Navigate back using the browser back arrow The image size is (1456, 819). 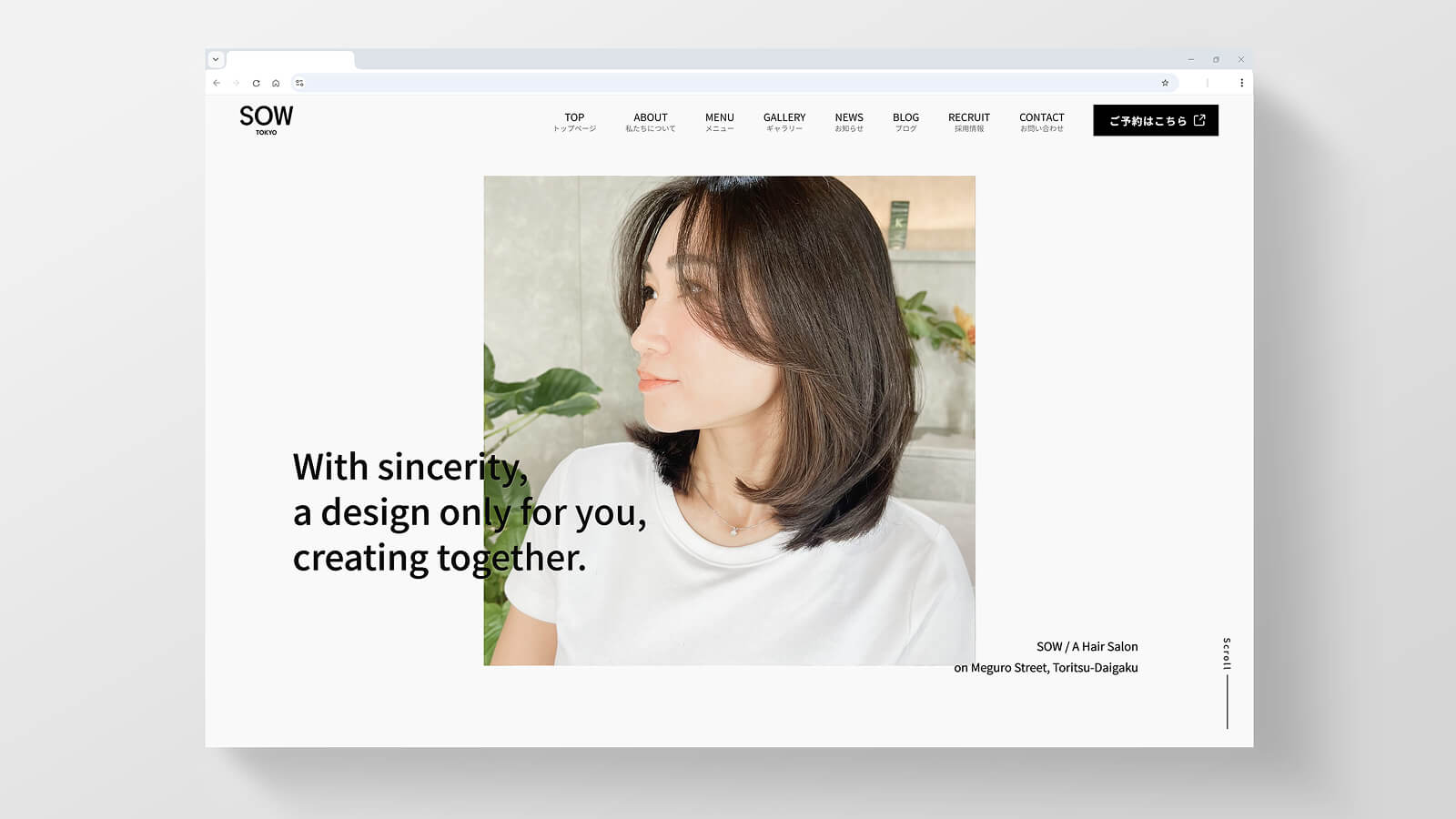point(216,83)
